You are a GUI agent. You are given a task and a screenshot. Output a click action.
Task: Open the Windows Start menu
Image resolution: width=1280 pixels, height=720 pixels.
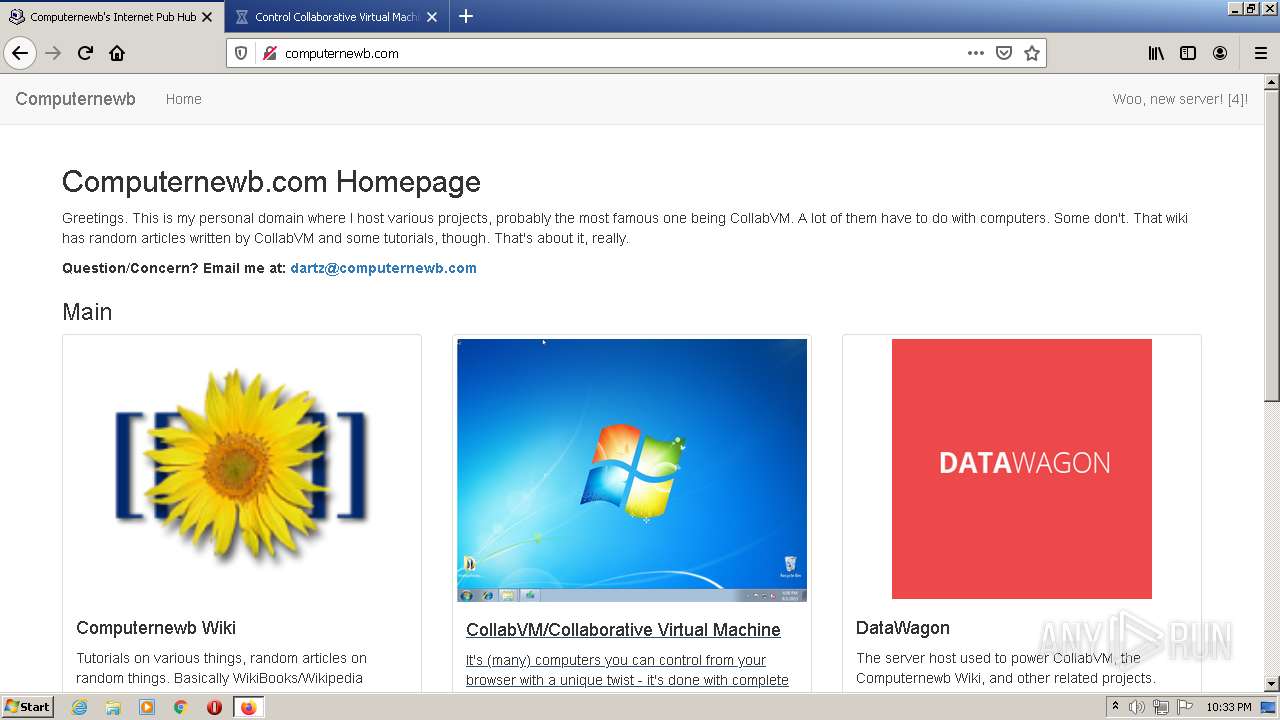point(28,706)
